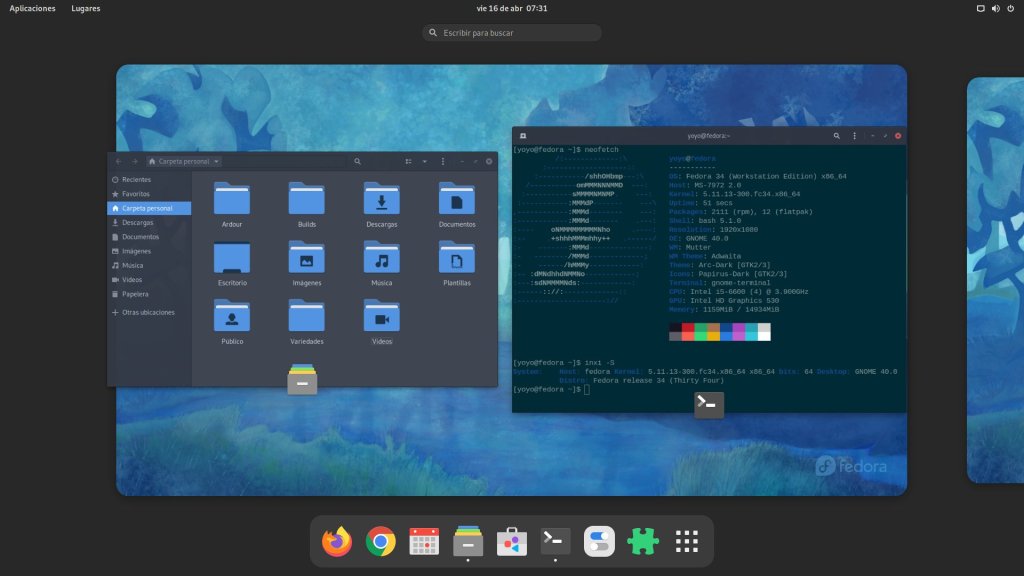Launch Firefox from the dock
Image resolution: width=1024 pixels, height=576 pixels.
click(337, 541)
